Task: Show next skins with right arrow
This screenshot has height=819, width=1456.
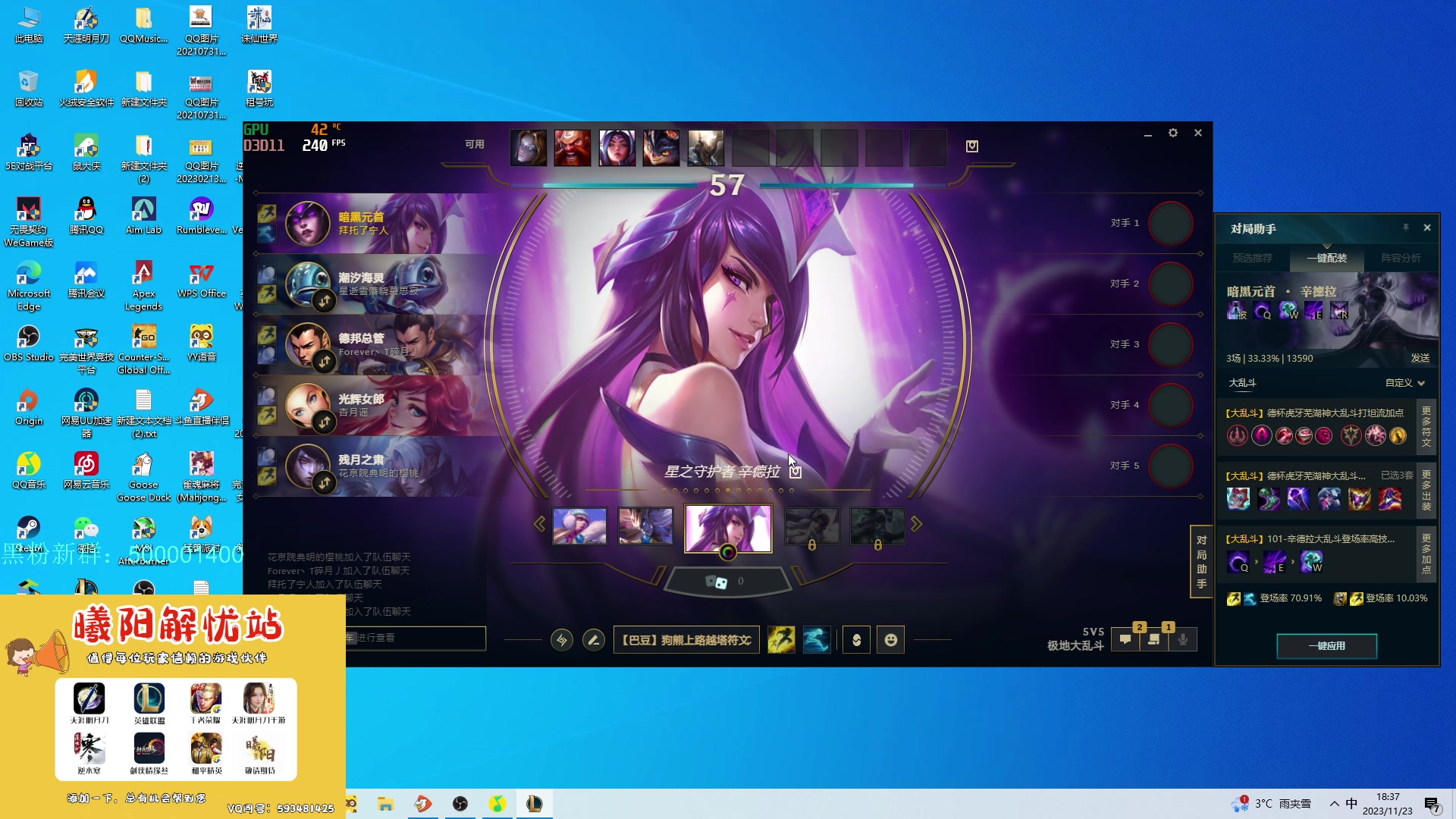Action: [x=917, y=524]
